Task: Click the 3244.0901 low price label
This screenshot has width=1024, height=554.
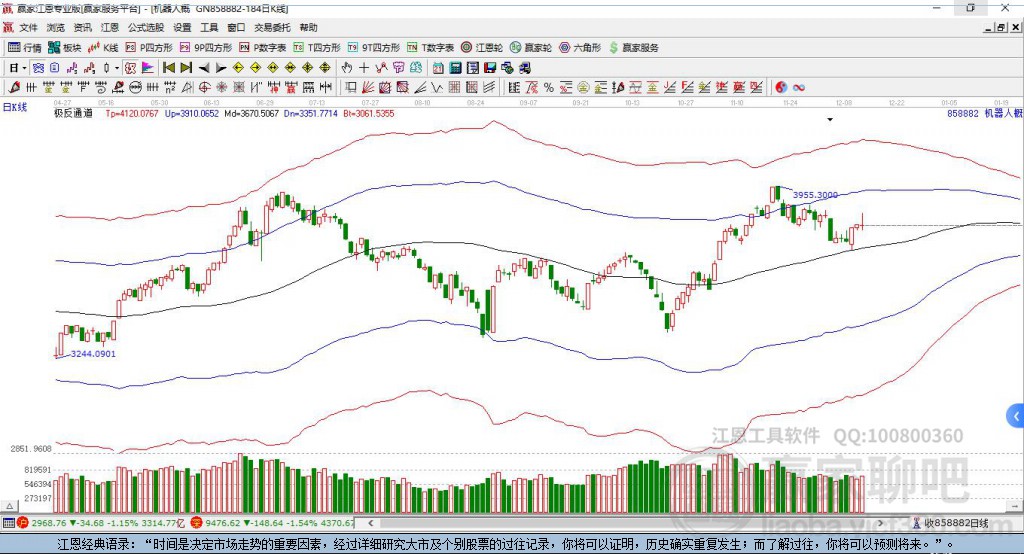Action: tap(93, 353)
